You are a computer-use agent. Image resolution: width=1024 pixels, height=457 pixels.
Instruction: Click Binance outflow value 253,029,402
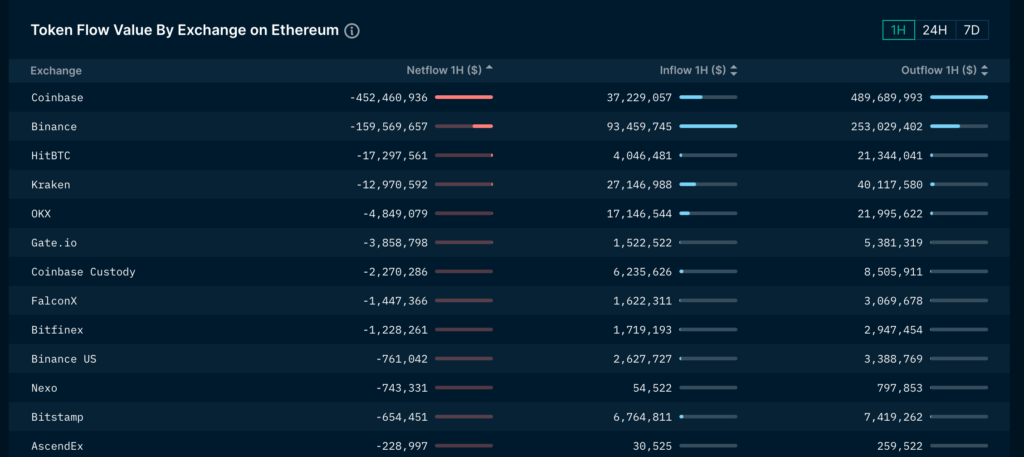887,127
